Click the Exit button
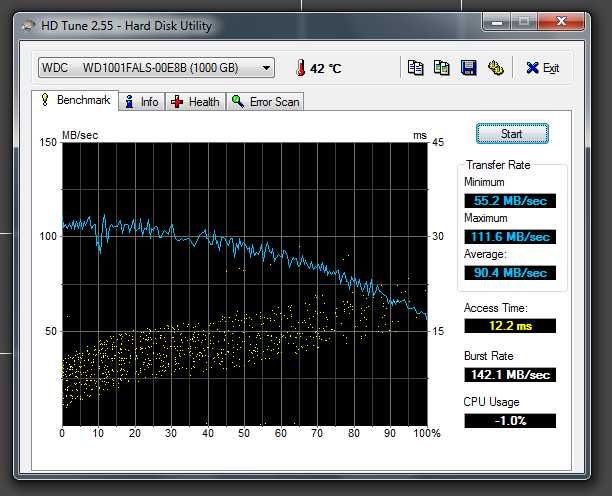The height and width of the screenshot is (496, 612). (543, 68)
